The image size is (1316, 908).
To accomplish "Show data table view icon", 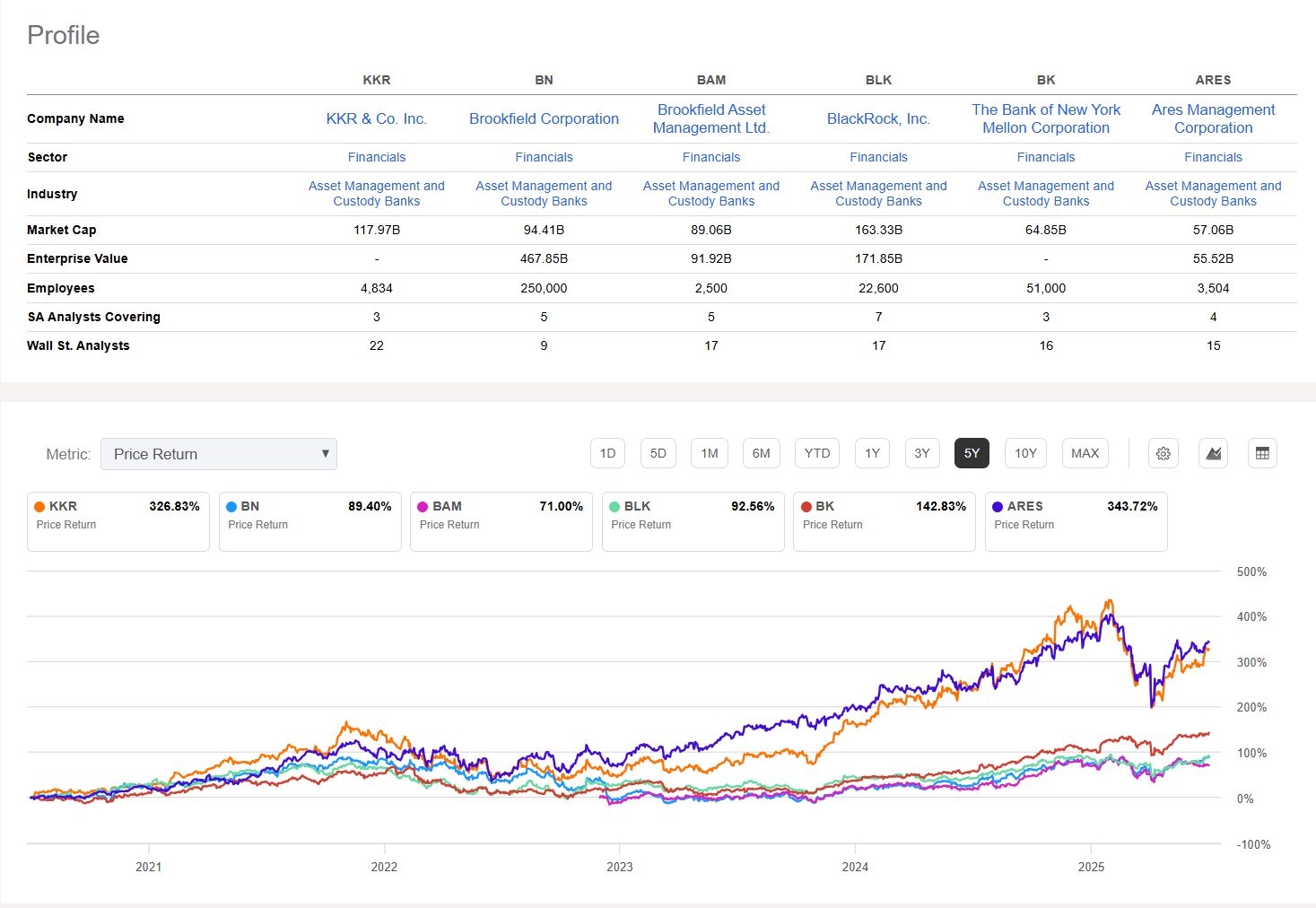I will click(1262, 453).
